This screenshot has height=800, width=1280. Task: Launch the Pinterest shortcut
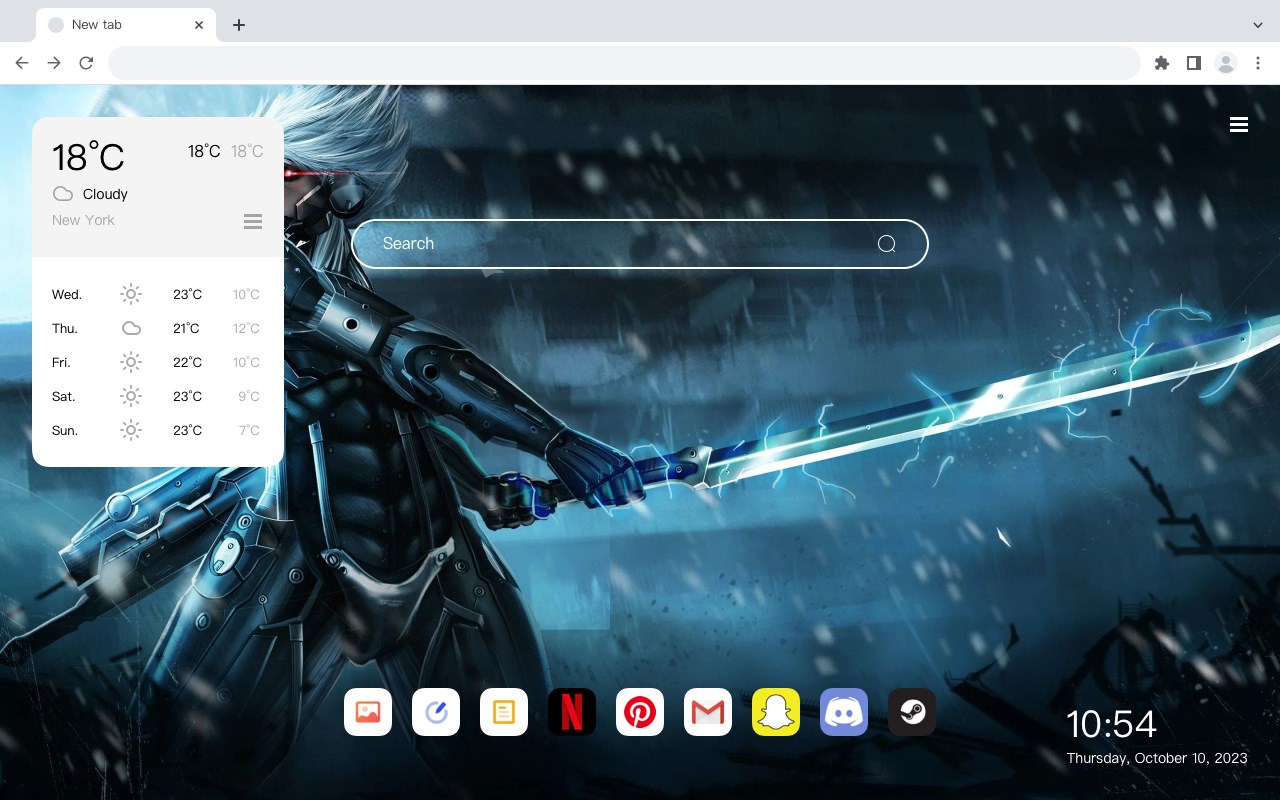[x=640, y=712]
